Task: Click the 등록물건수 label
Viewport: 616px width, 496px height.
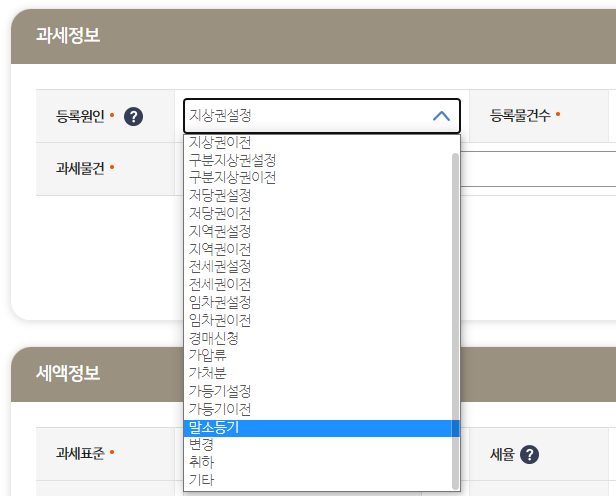Action: [x=520, y=116]
